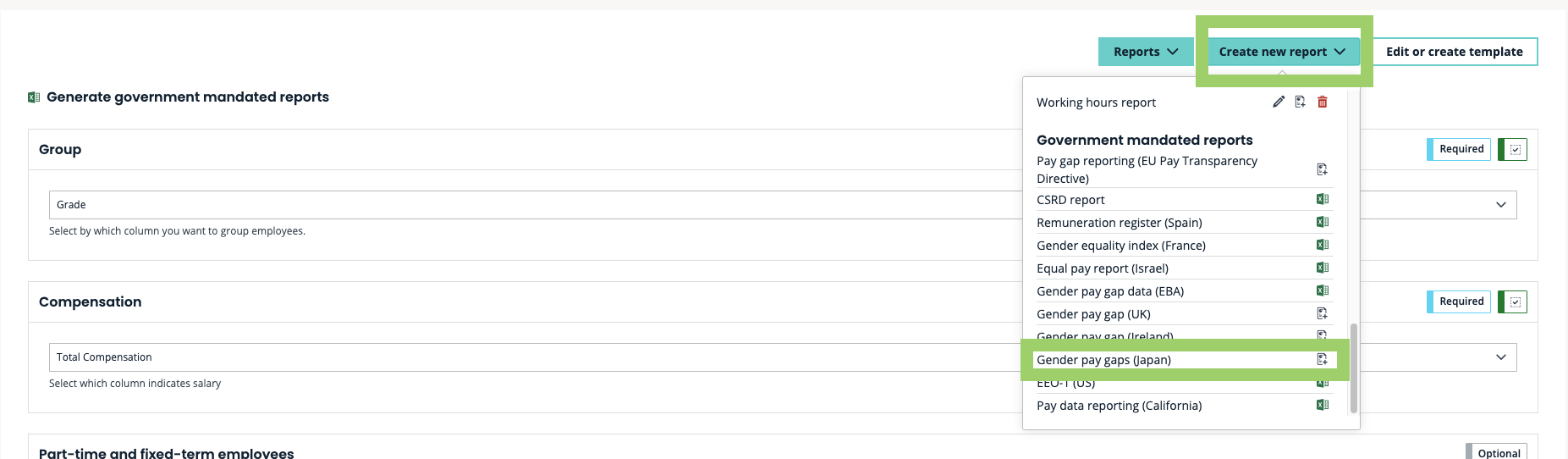This screenshot has height=459, width=1568.
Task: Click the new-document icon for Working hours report
Action: [1300, 102]
